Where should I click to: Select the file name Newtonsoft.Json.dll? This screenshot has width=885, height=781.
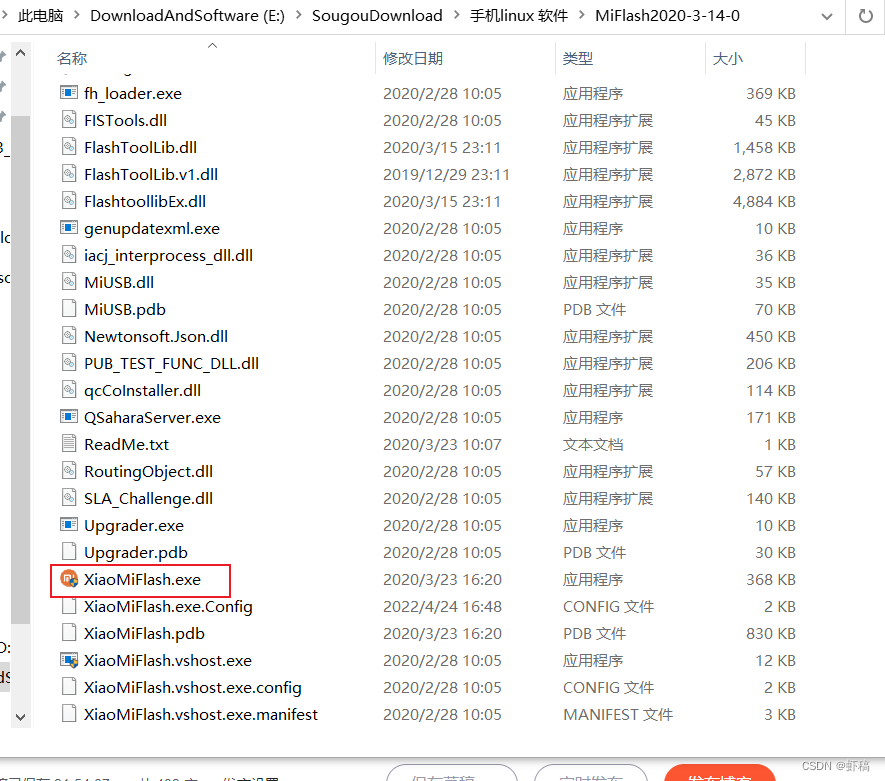tap(156, 336)
